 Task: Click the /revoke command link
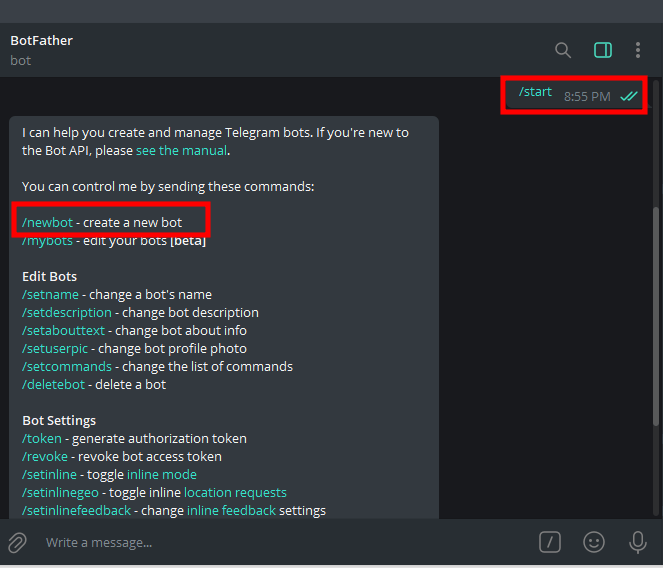click(x=45, y=456)
